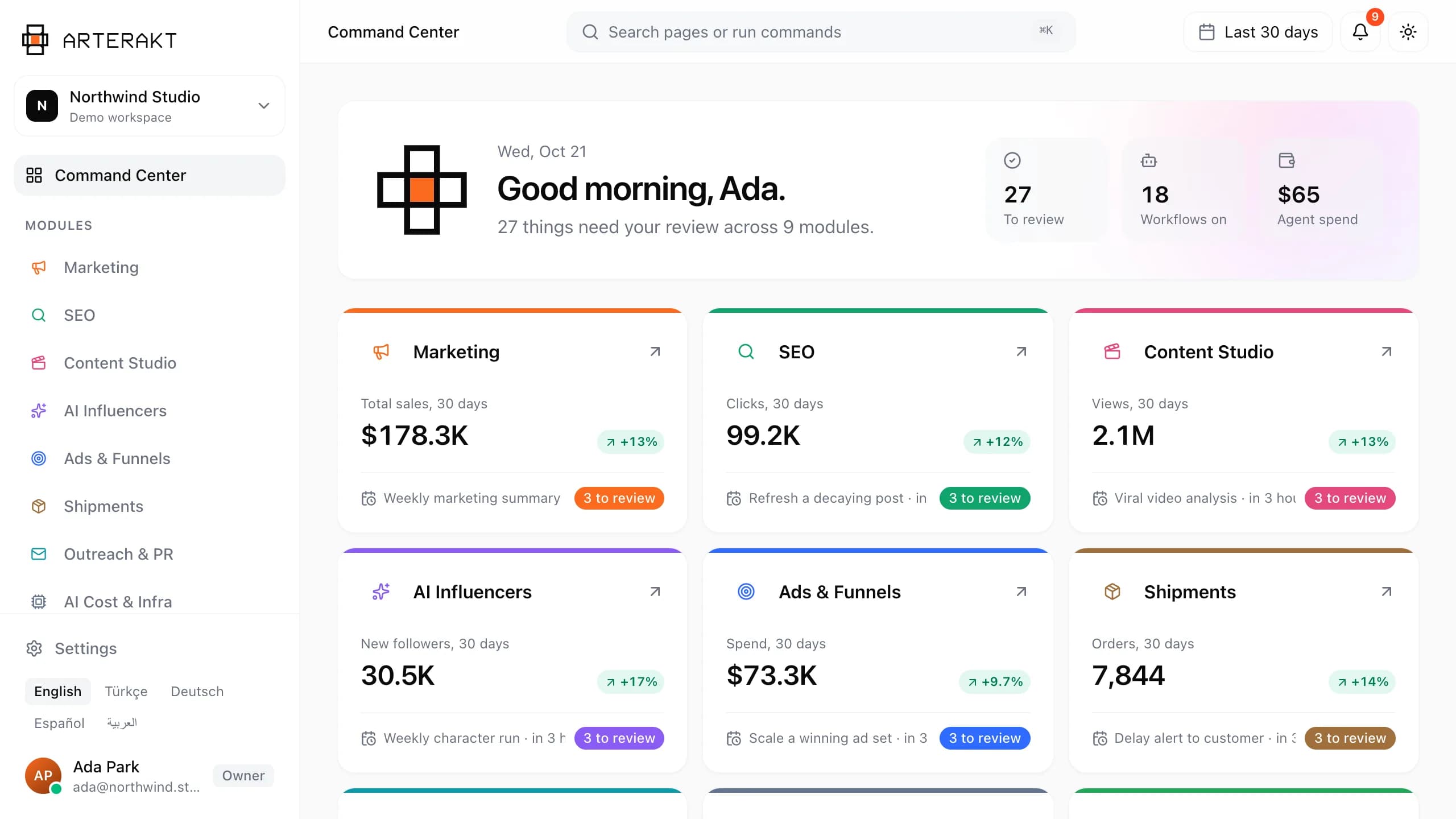
Task: Go to Ads & Funnels in sidebar
Action: pos(150,458)
